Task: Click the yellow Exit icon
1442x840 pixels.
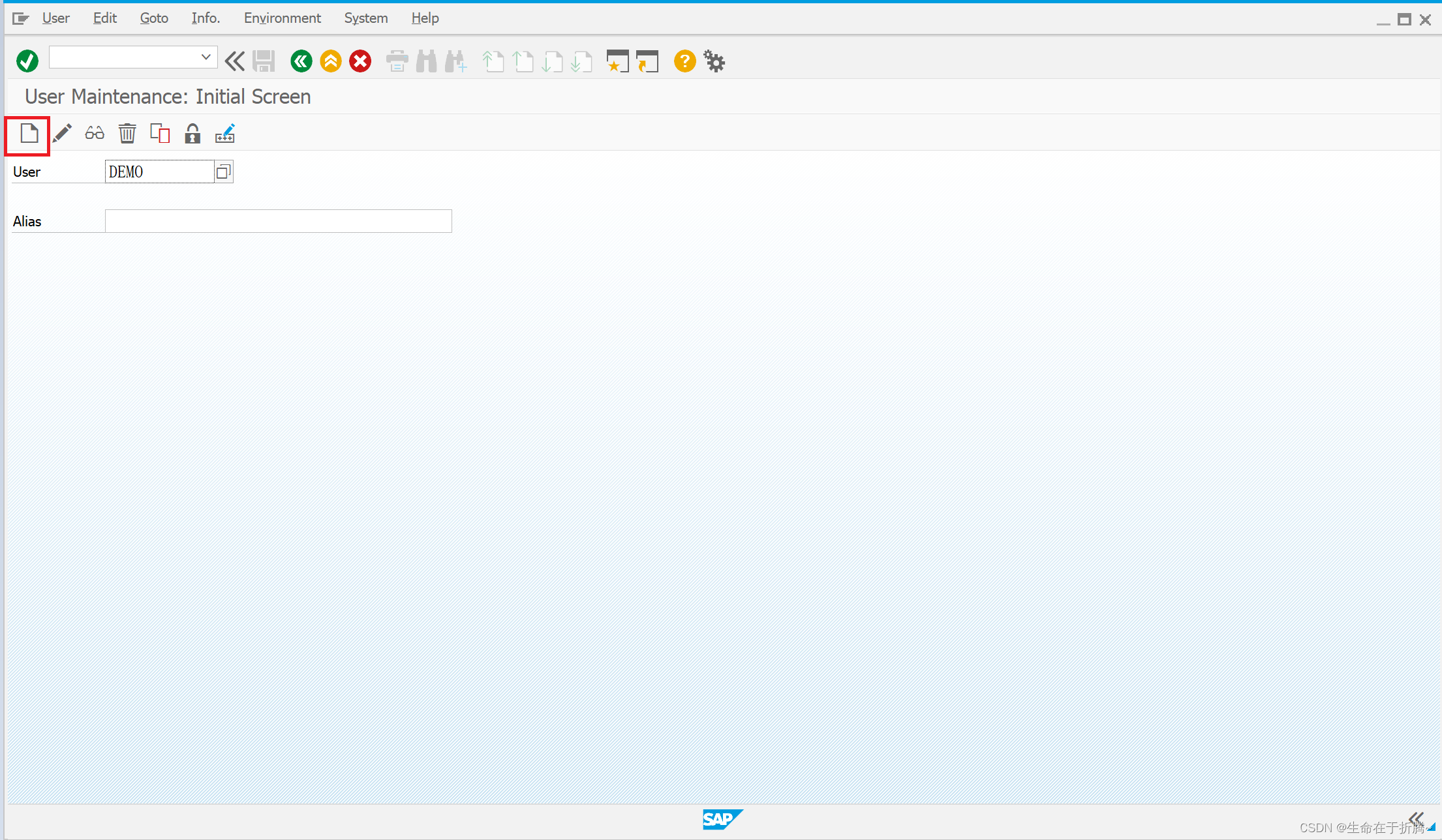Action: pos(331,61)
